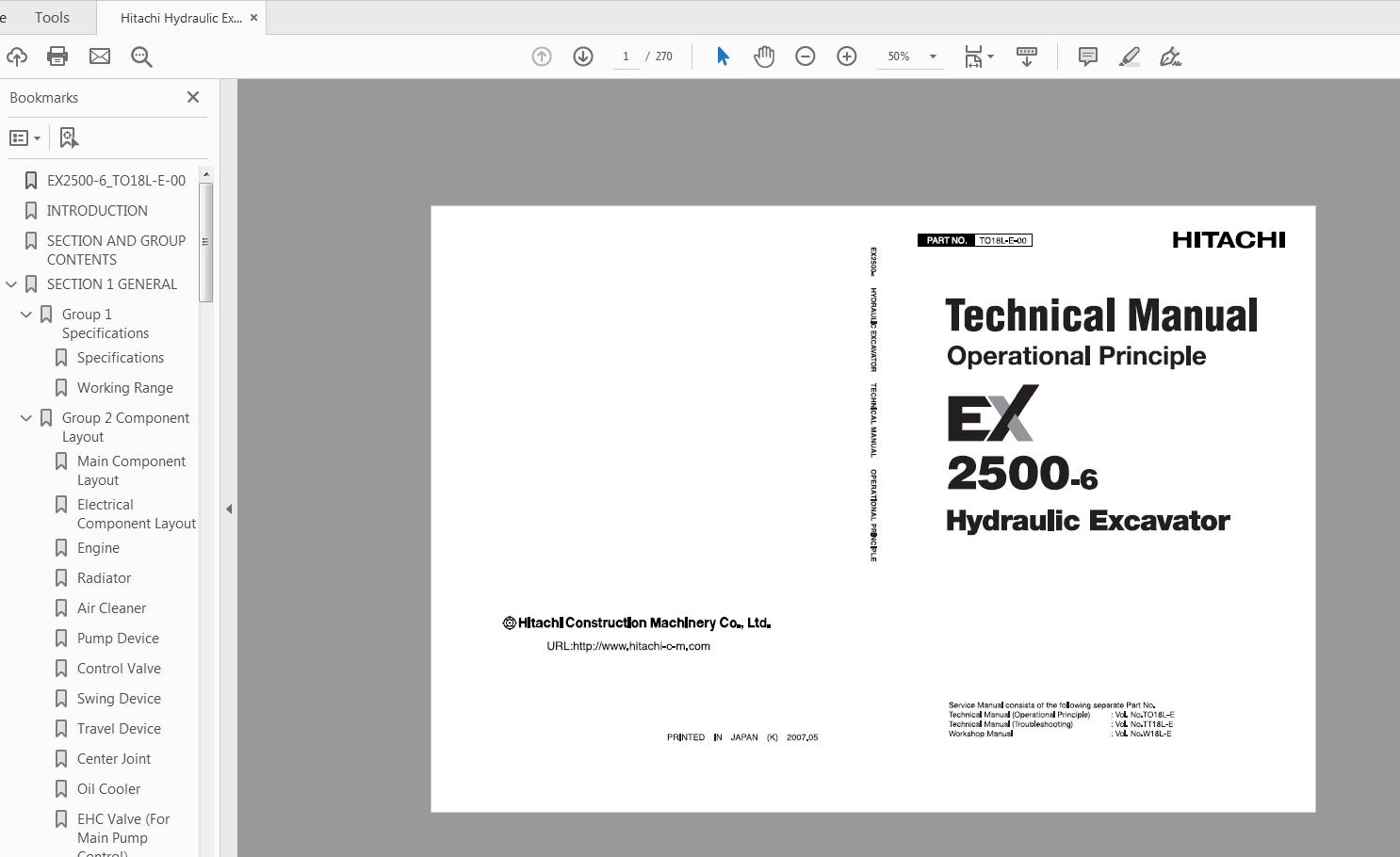Close the Bookmarks panel
This screenshot has width=1400, height=857.
[x=193, y=97]
